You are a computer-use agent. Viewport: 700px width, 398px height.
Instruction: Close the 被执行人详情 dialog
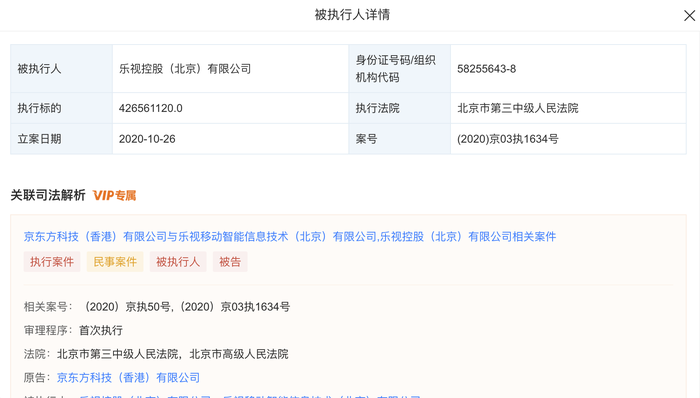tap(689, 16)
